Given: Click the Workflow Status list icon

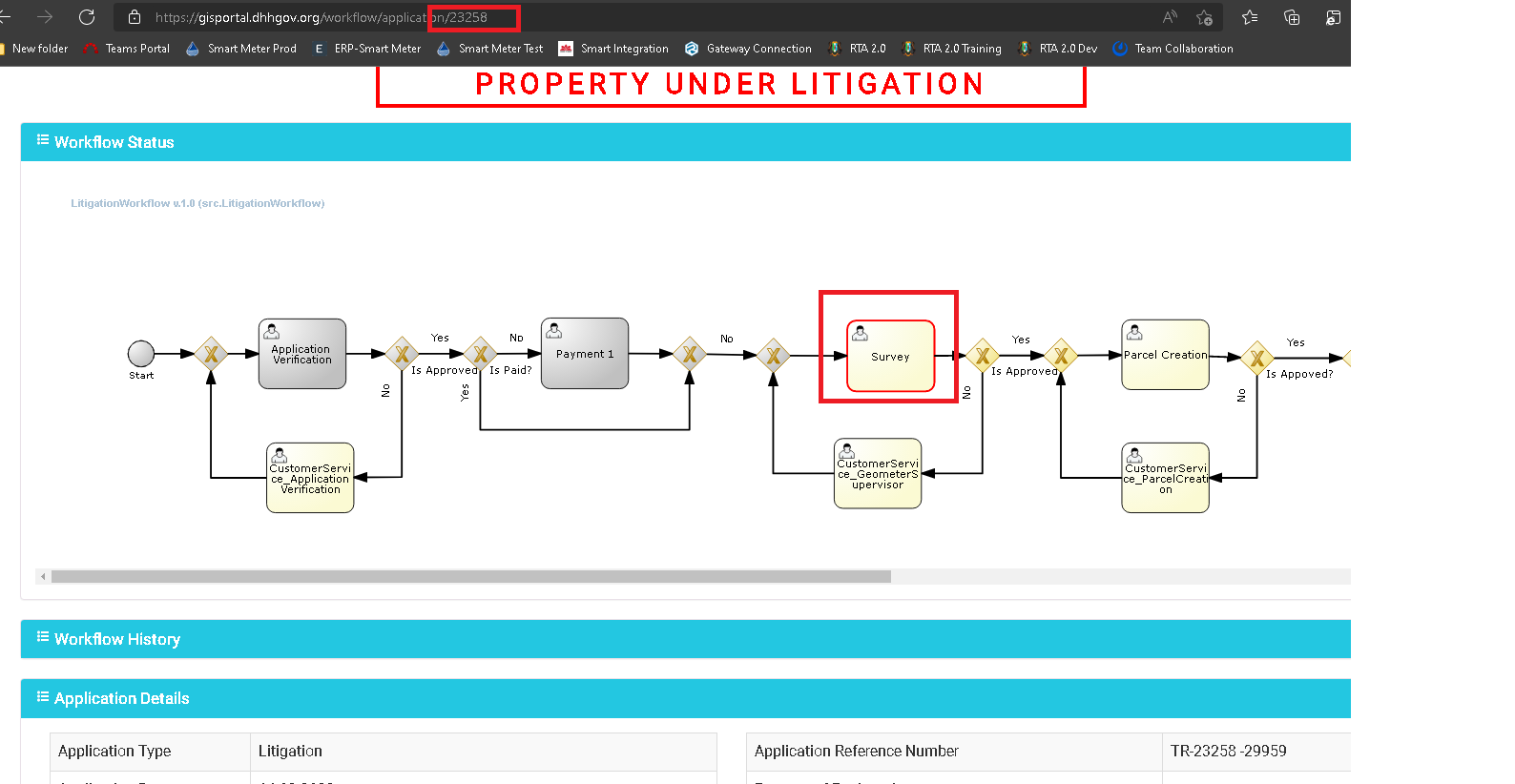Looking at the screenshot, I should coord(43,140).
